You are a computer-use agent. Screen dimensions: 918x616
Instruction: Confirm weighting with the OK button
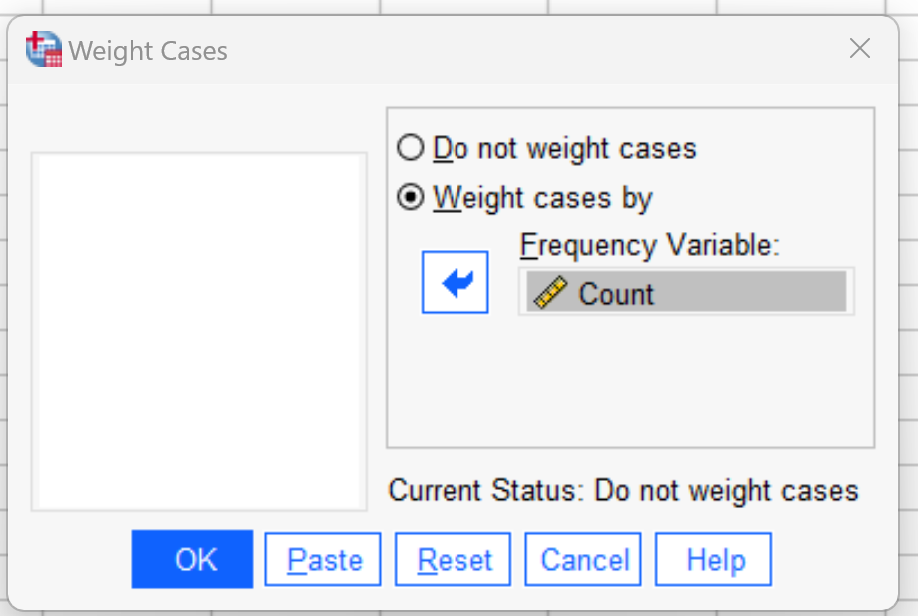[193, 559]
